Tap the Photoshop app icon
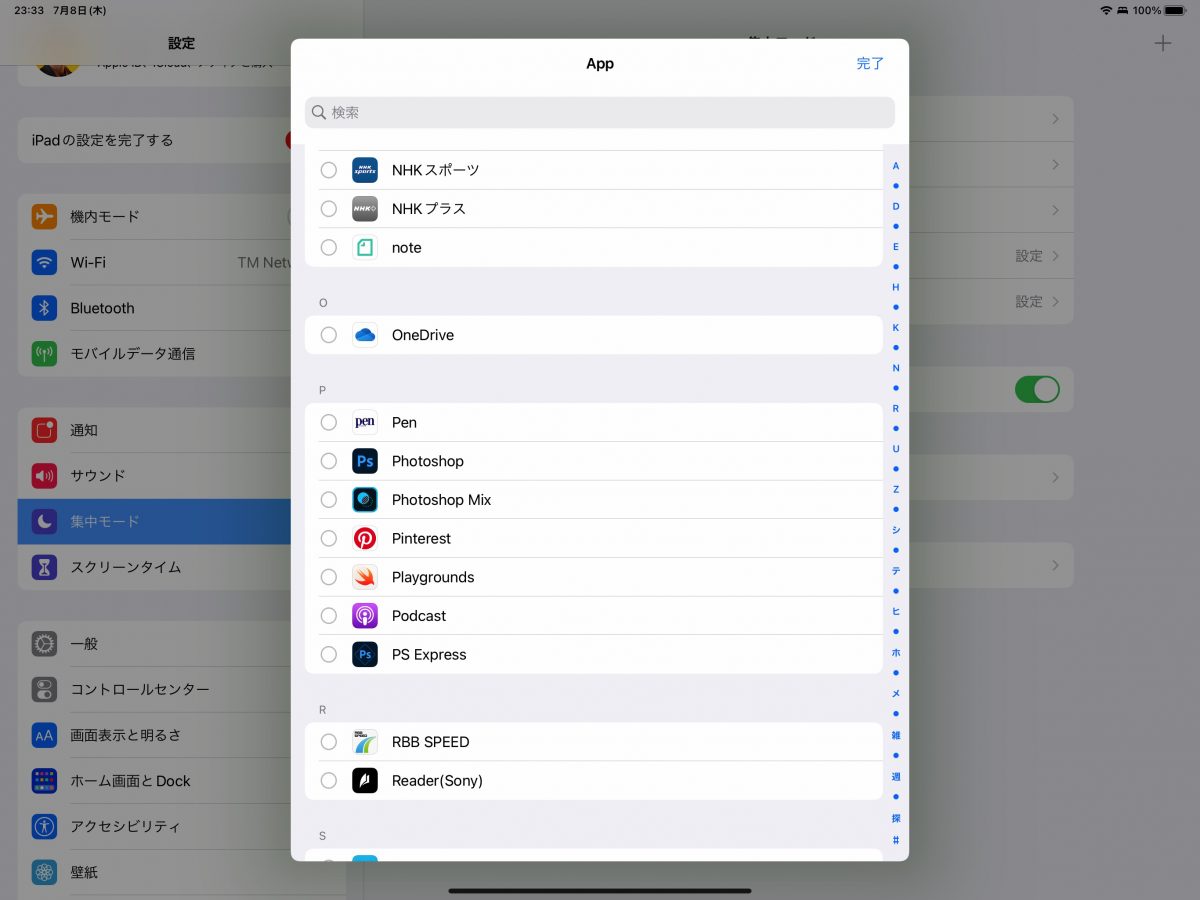 pos(365,461)
